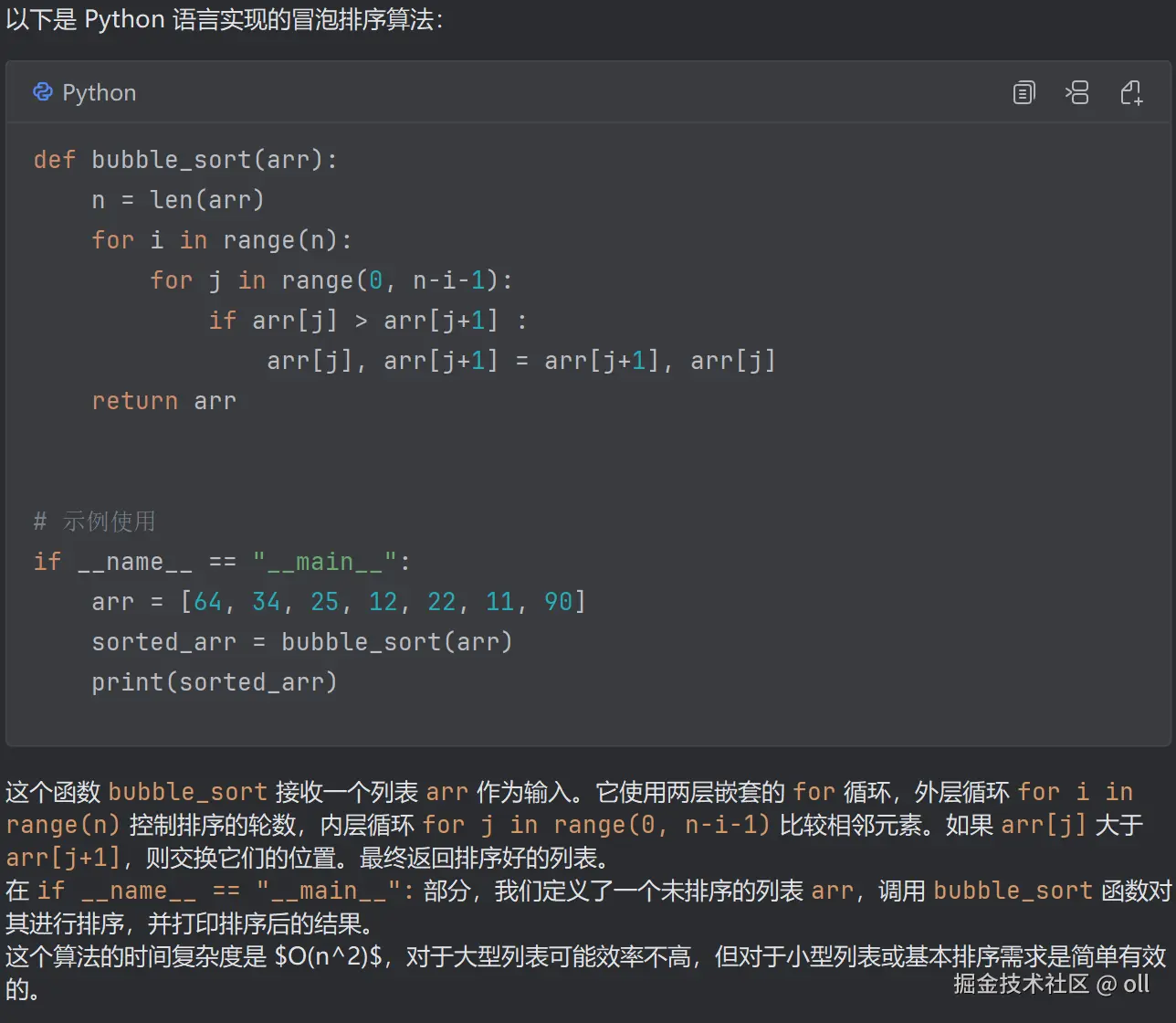Click the 'Python' language label in code header
The image size is (1176, 1023).
coord(99,92)
